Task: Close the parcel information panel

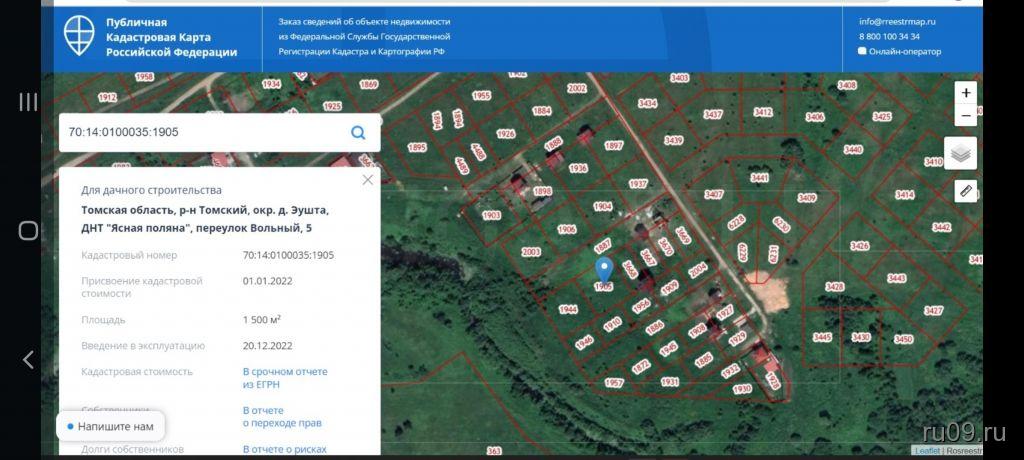Action: (x=367, y=180)
